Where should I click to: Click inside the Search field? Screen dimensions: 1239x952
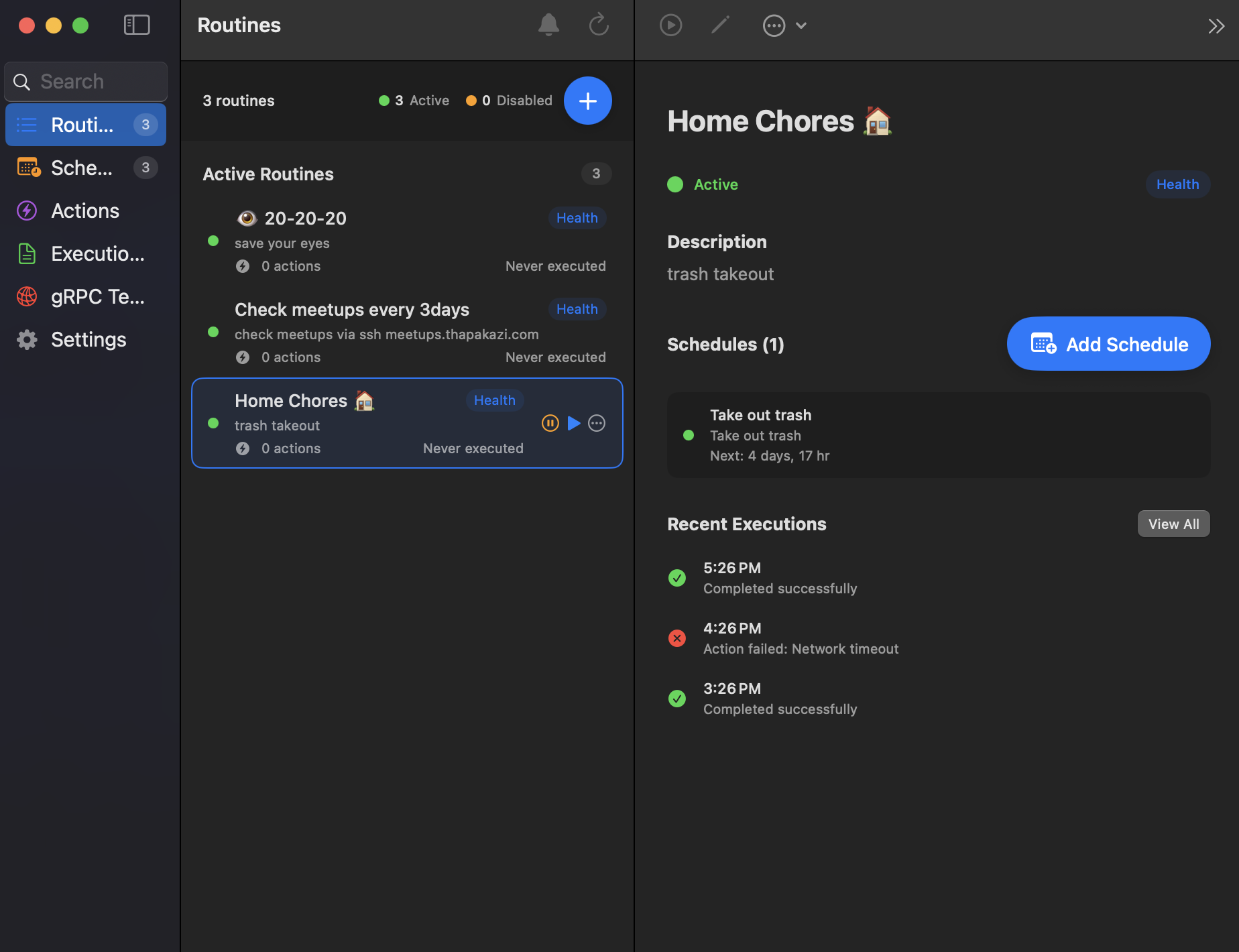click(x=85, y=81)
